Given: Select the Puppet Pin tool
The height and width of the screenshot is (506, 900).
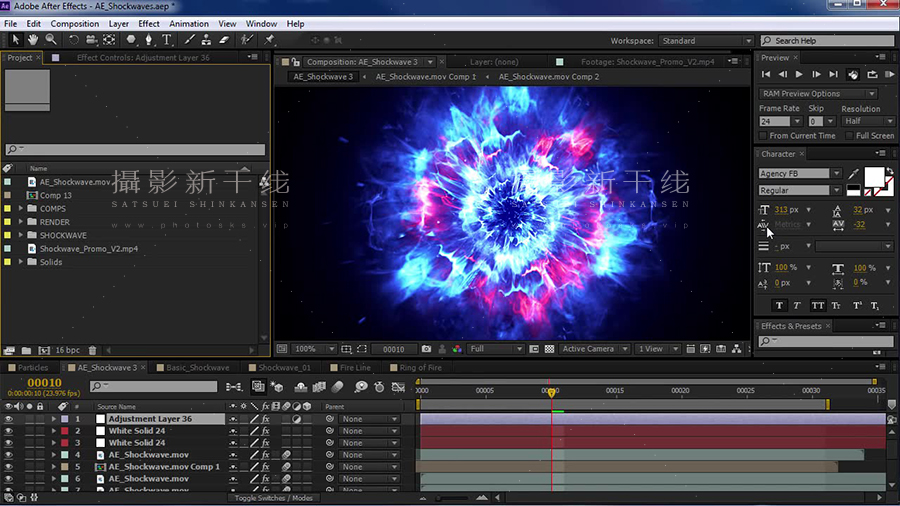Looking at the screenshot, I should [x=269, y=40].
